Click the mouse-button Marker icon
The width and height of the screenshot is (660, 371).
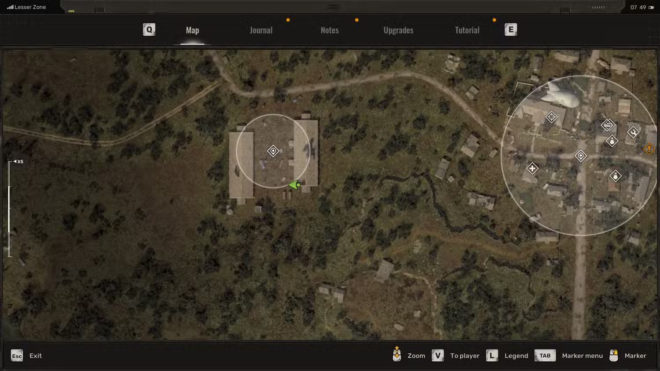click(x=614, y=355)
